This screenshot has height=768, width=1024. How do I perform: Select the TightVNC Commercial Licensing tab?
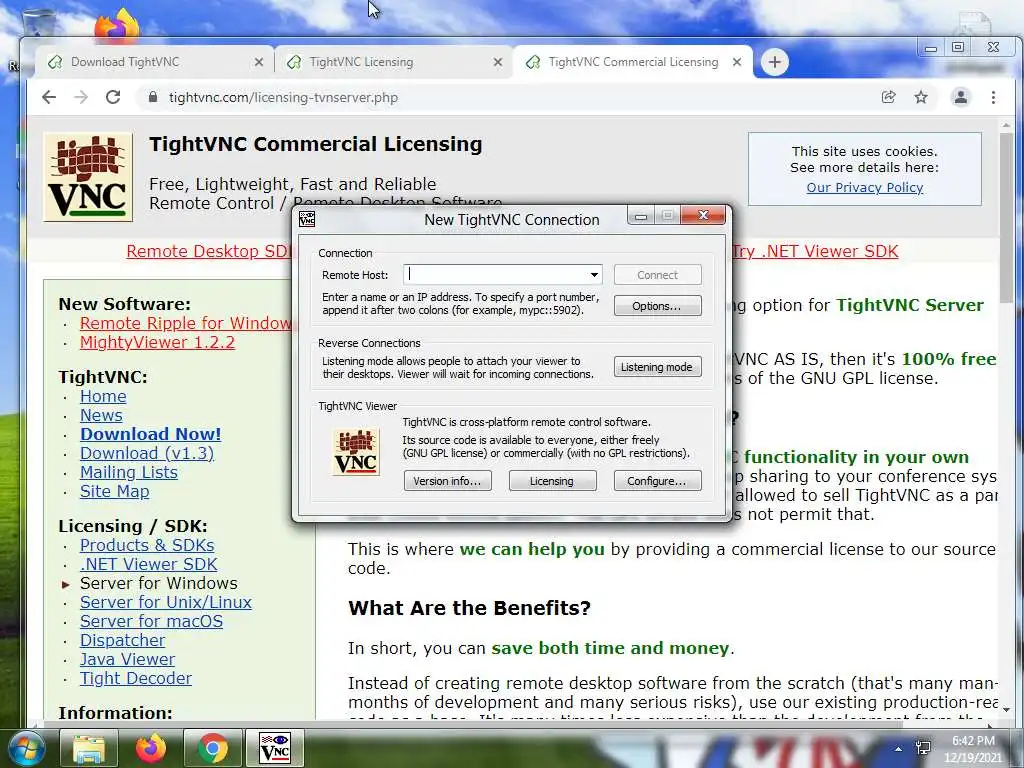(x=633, y=62)
